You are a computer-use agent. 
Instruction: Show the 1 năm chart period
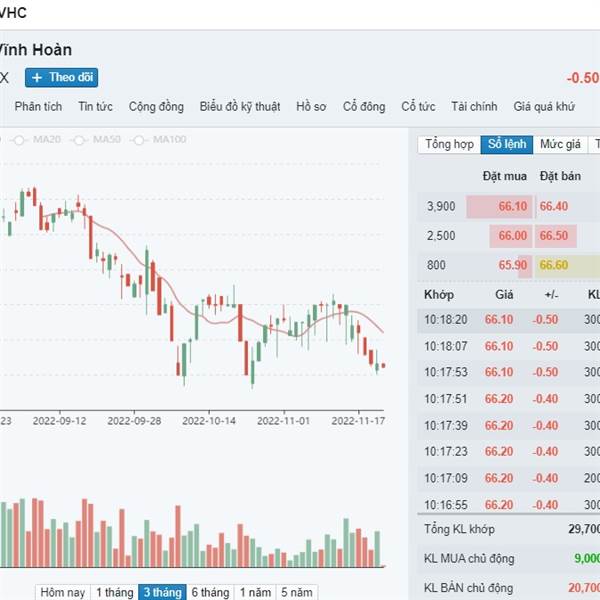[257, 592]
